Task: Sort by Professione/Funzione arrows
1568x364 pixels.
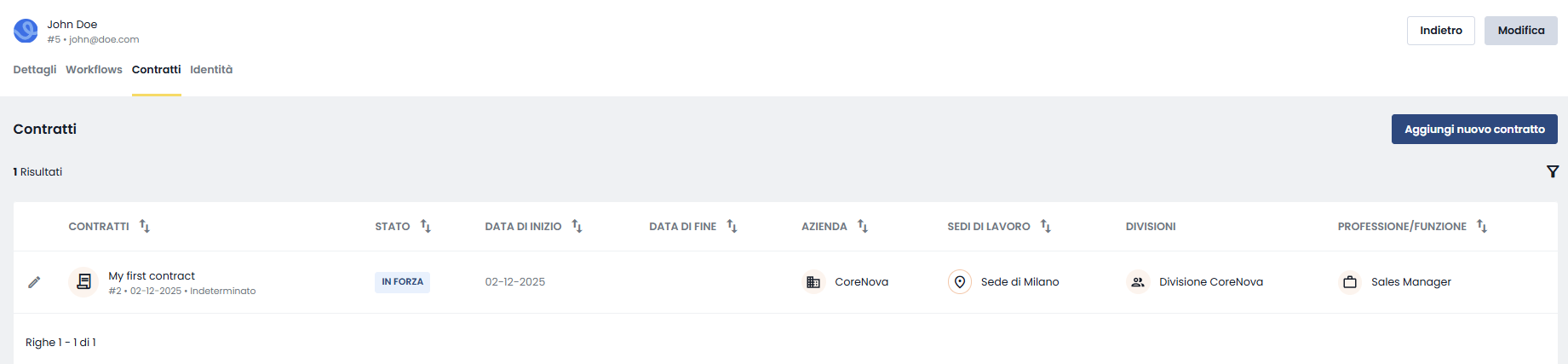Action: click(x=1482, y=226)
